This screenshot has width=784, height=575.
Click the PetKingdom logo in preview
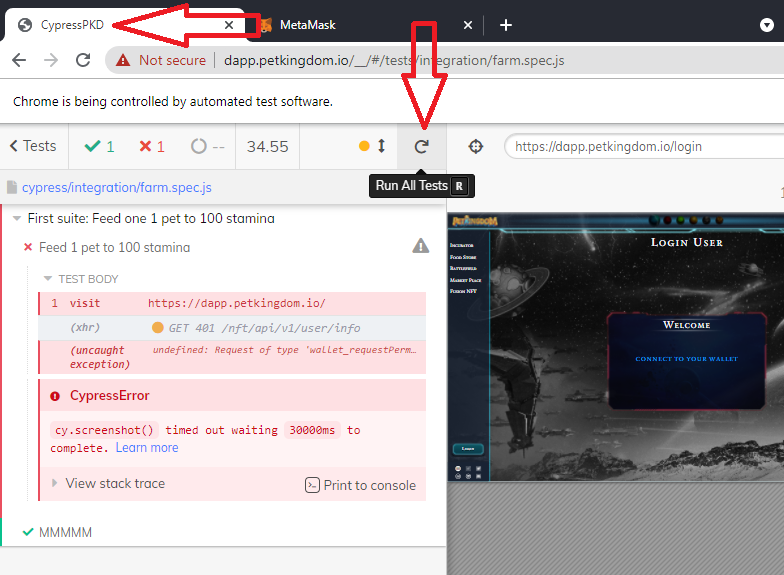tap(474, 220)
